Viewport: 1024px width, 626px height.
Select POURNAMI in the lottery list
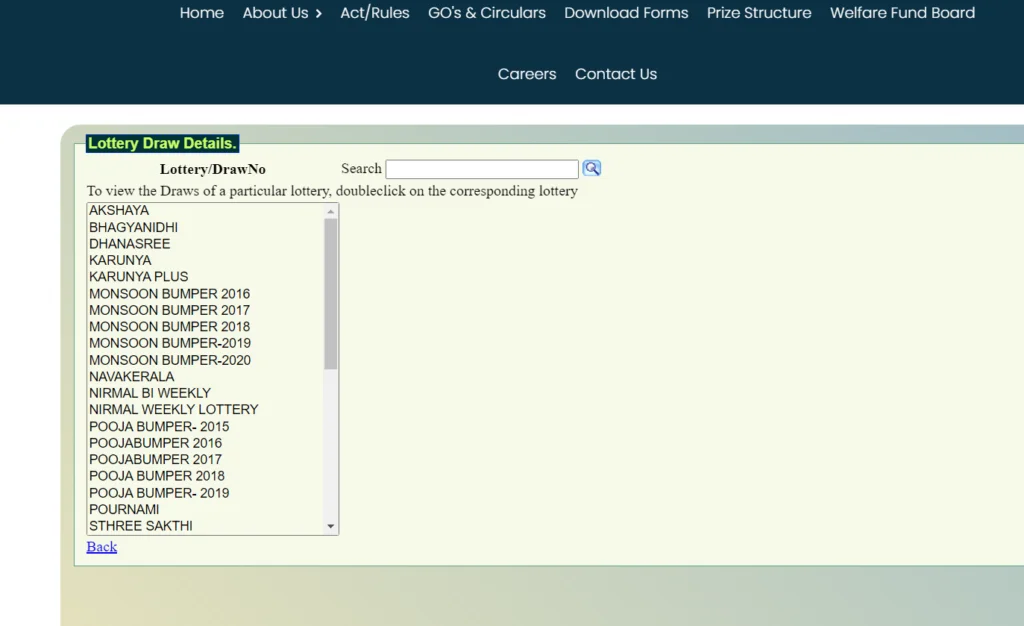(205, 509)
